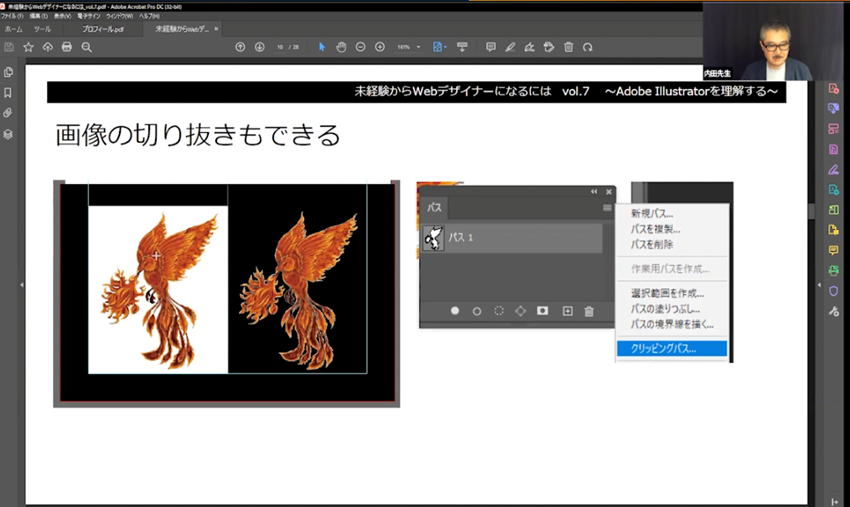
Task: Collapse the Paths panel double-arrow
Action: (594, 191)
